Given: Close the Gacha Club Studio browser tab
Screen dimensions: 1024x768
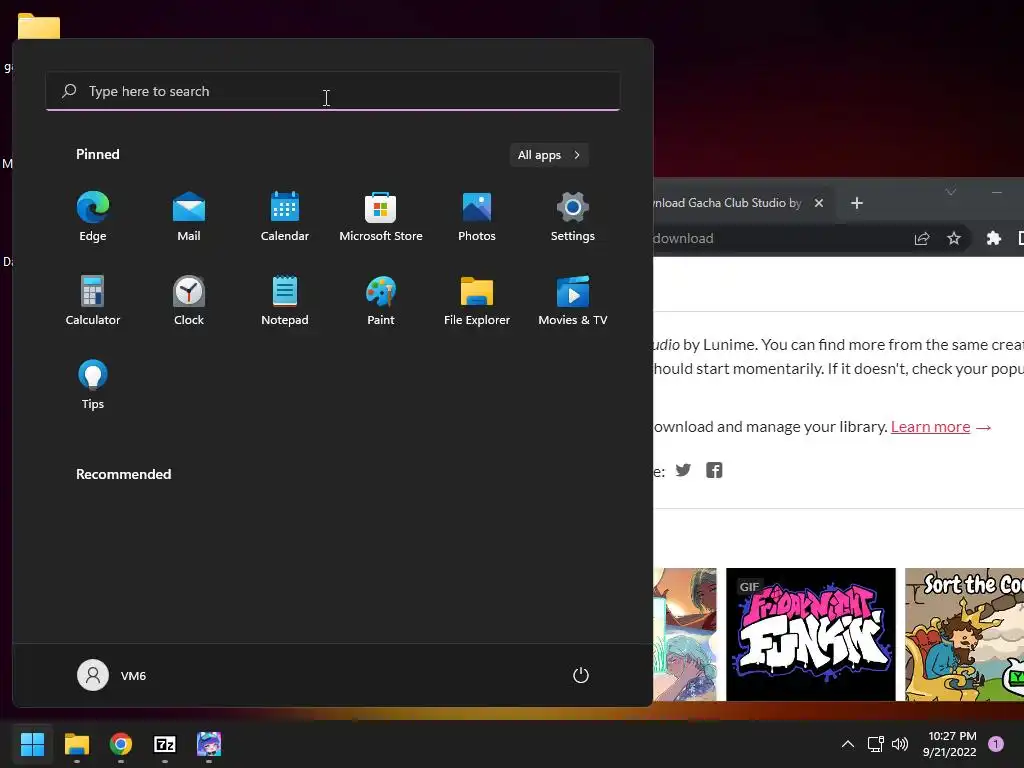Looking at the screenshot, I should coord(818,203).
